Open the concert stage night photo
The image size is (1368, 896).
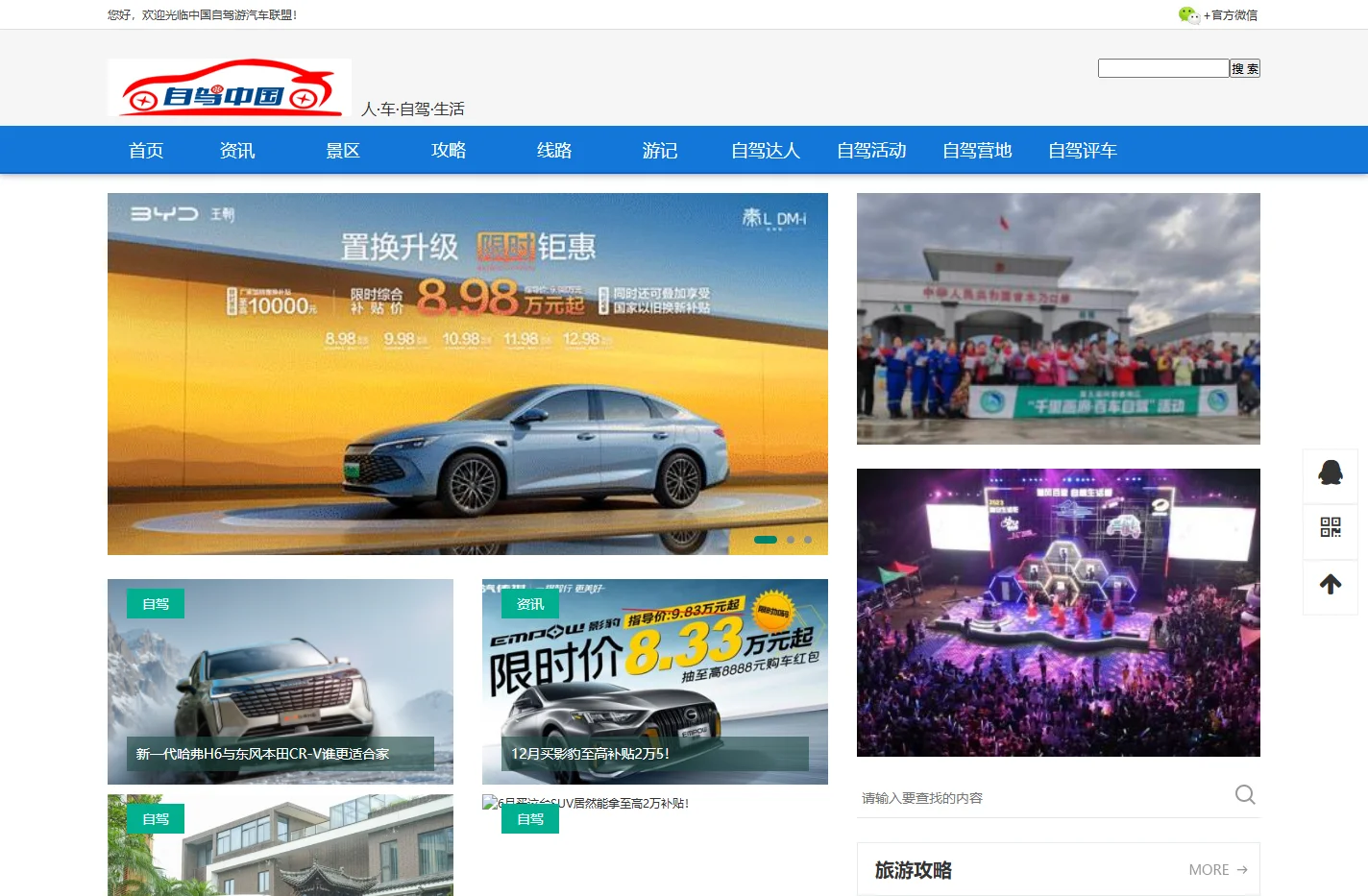pyautogui.click(x=1059, y=613)
